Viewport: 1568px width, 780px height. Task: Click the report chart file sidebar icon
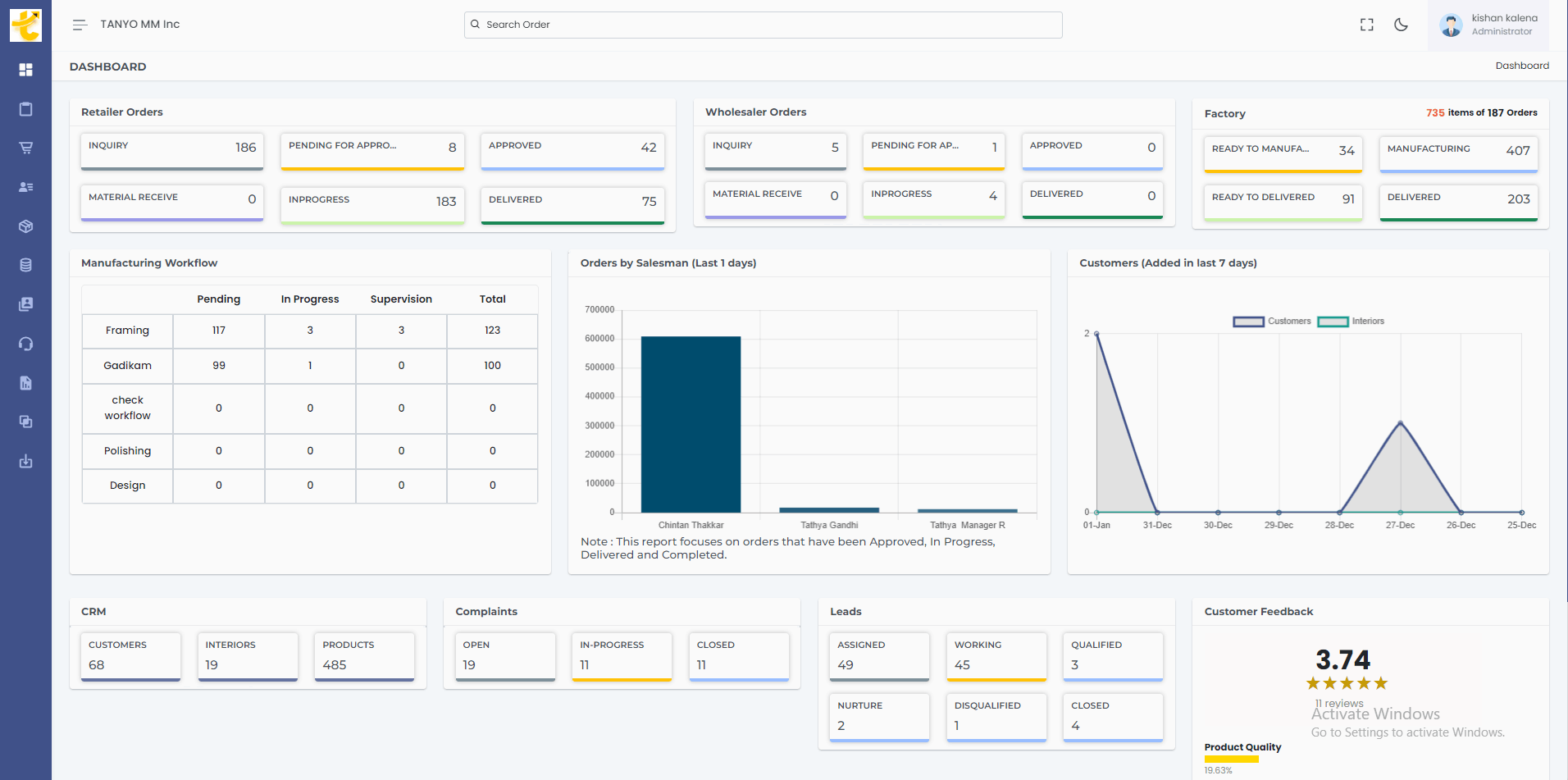25,383
